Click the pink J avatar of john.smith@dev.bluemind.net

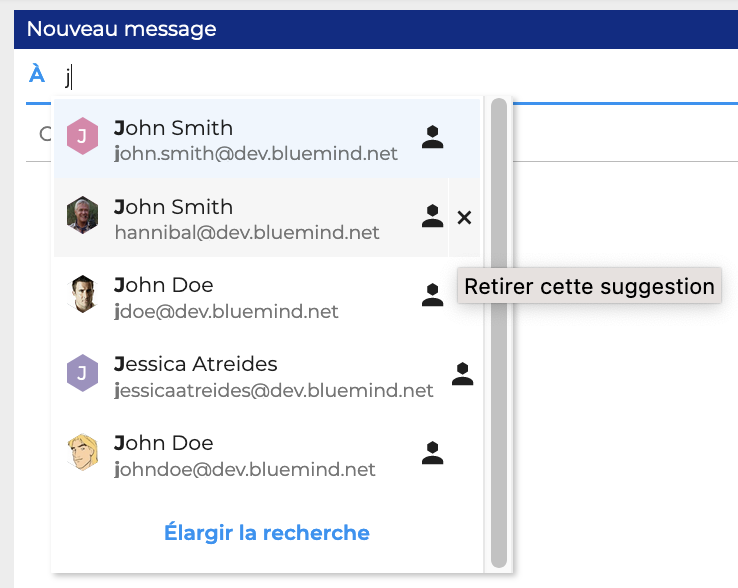82,136
